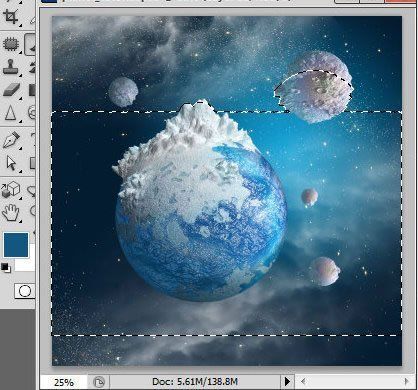Screen dimensions: 418x390
Task: Open the status bar options arrow menu
Action: 287,381
